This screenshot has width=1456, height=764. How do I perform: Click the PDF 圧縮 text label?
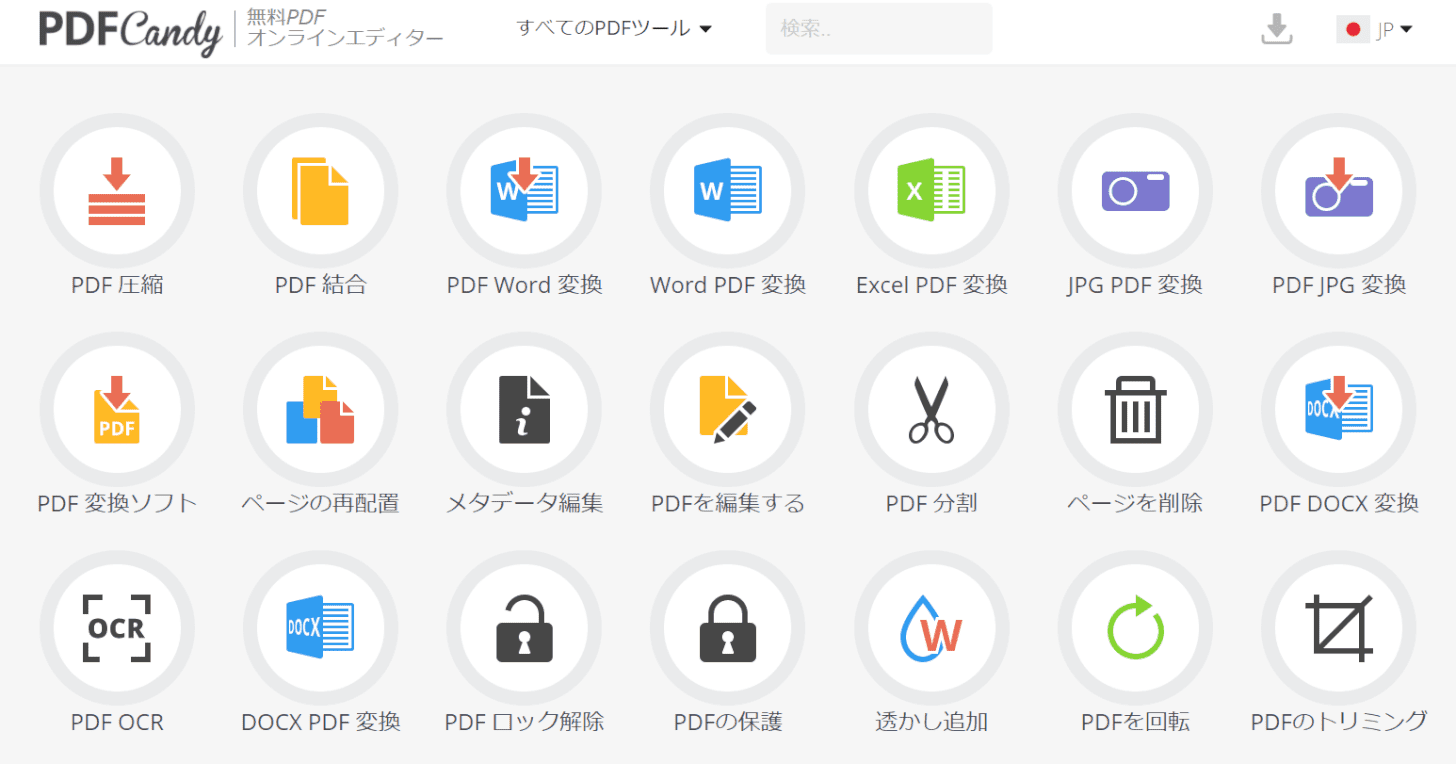pyautogui.click(x=117, y=285)
